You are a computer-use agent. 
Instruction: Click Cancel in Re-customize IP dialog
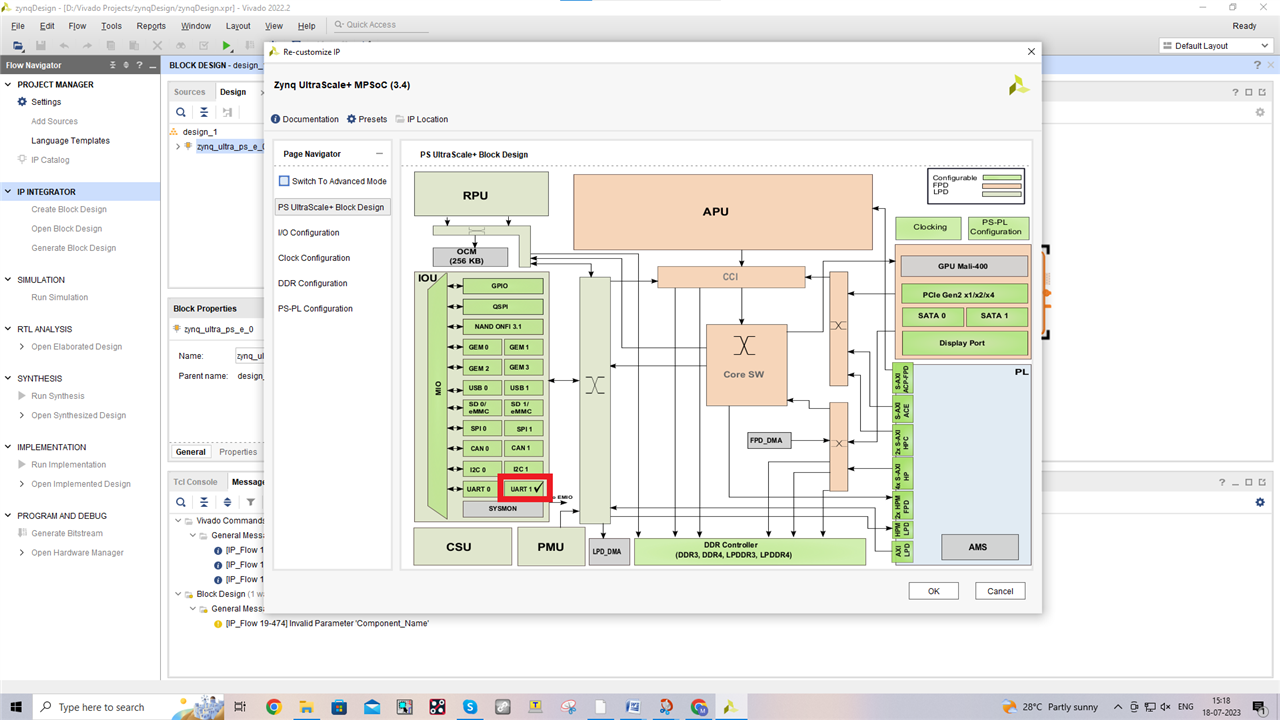point(1000,591)
